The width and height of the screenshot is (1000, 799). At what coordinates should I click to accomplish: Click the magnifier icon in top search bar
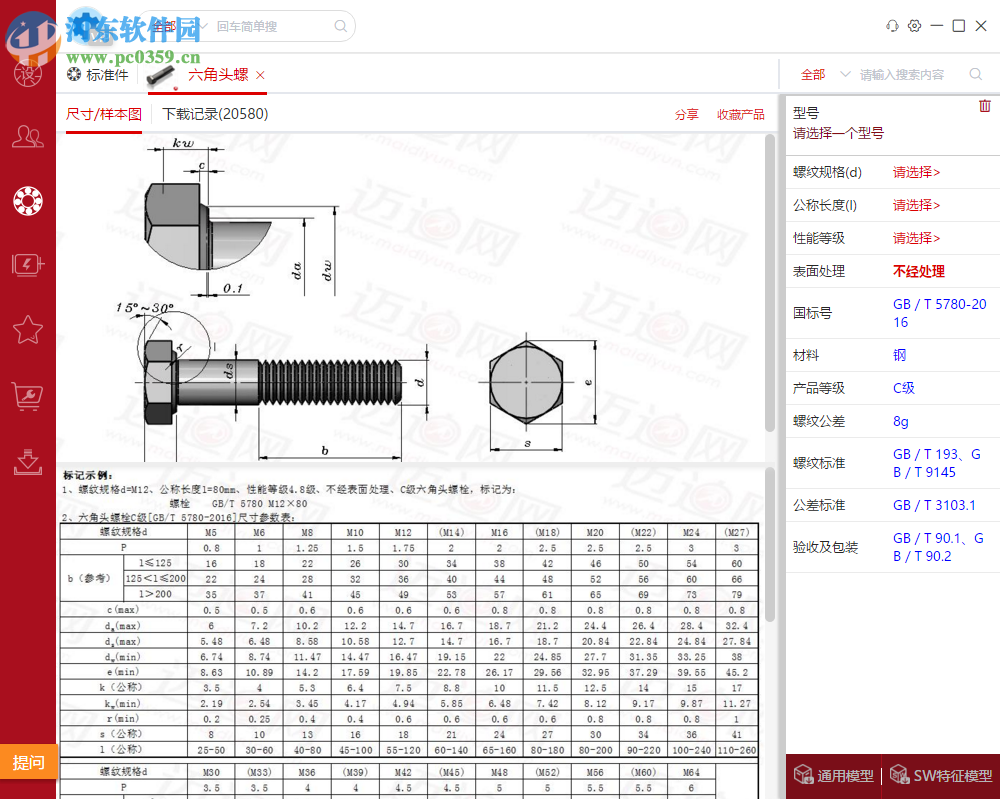339,26
